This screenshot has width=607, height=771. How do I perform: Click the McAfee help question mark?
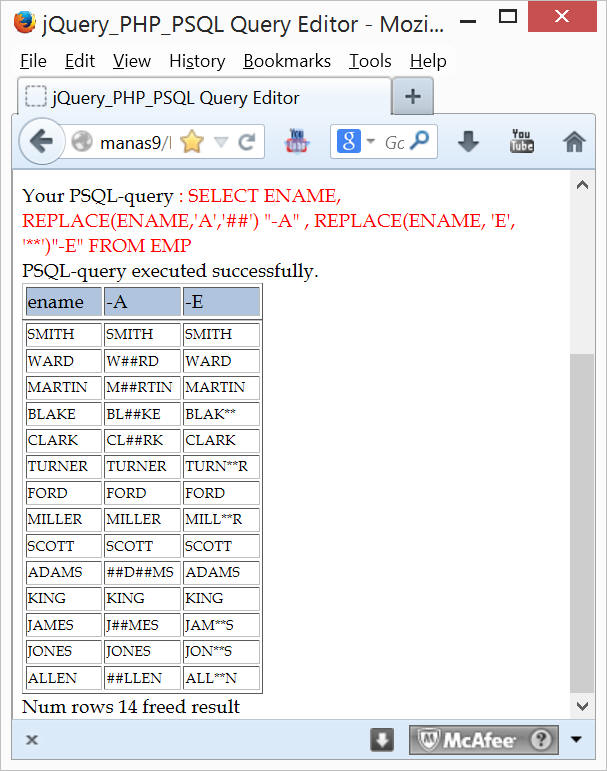[541, 739]
